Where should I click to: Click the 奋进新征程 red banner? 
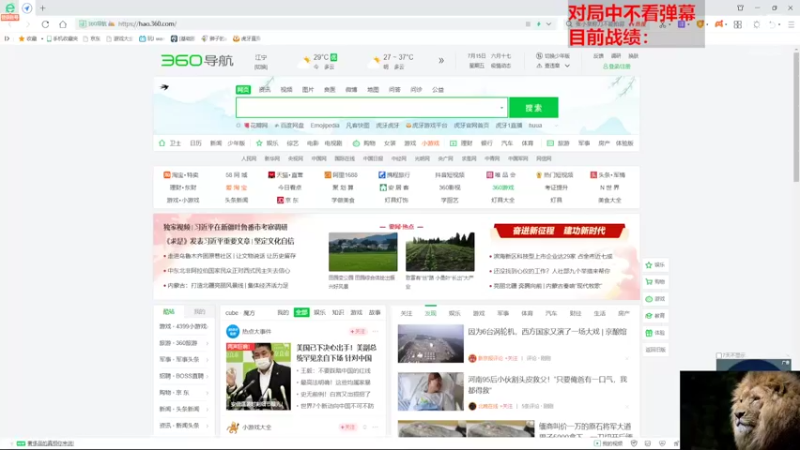point(559,231)
